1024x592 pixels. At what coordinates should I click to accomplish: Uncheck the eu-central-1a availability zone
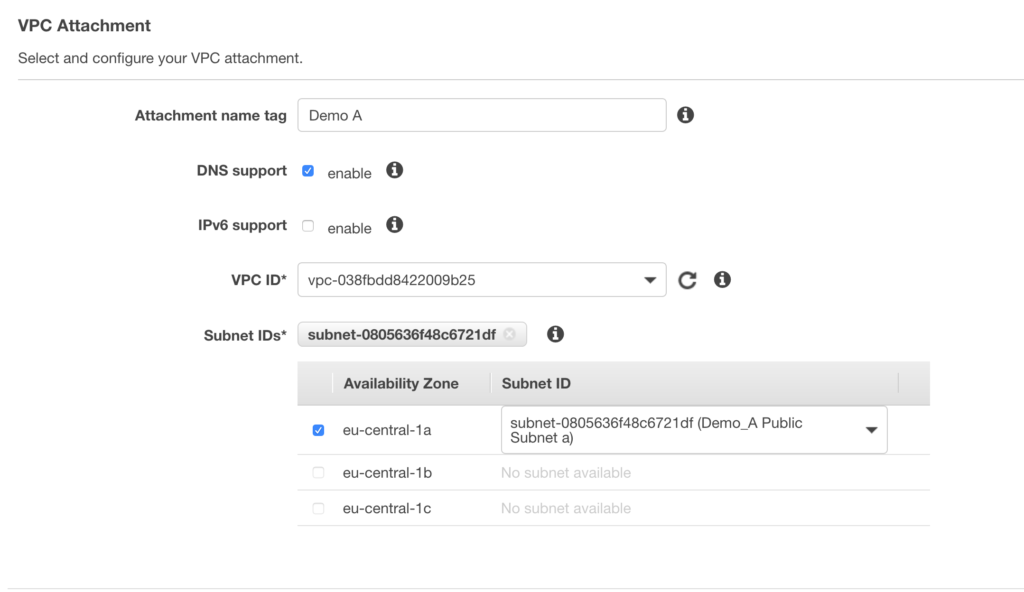pos(318,430)
